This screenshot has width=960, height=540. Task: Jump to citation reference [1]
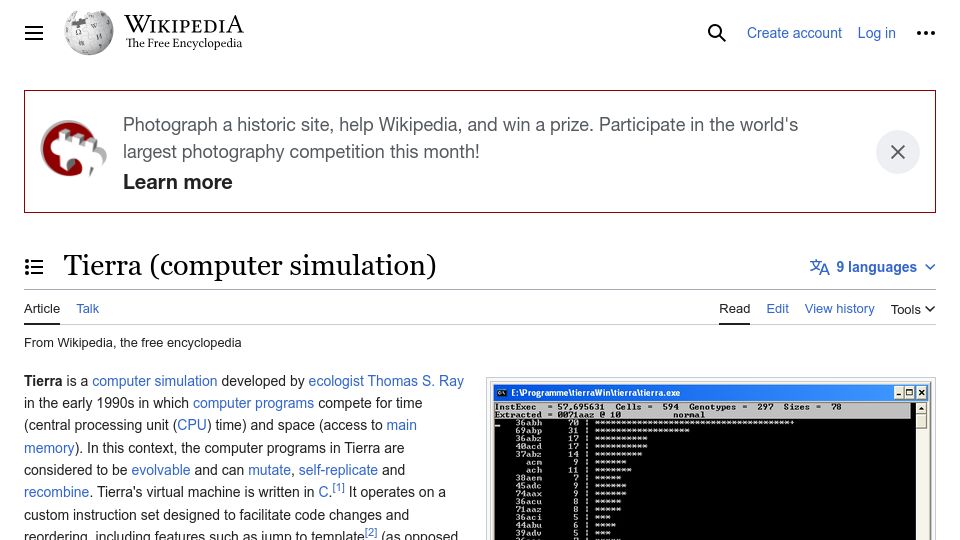(339, 488)
